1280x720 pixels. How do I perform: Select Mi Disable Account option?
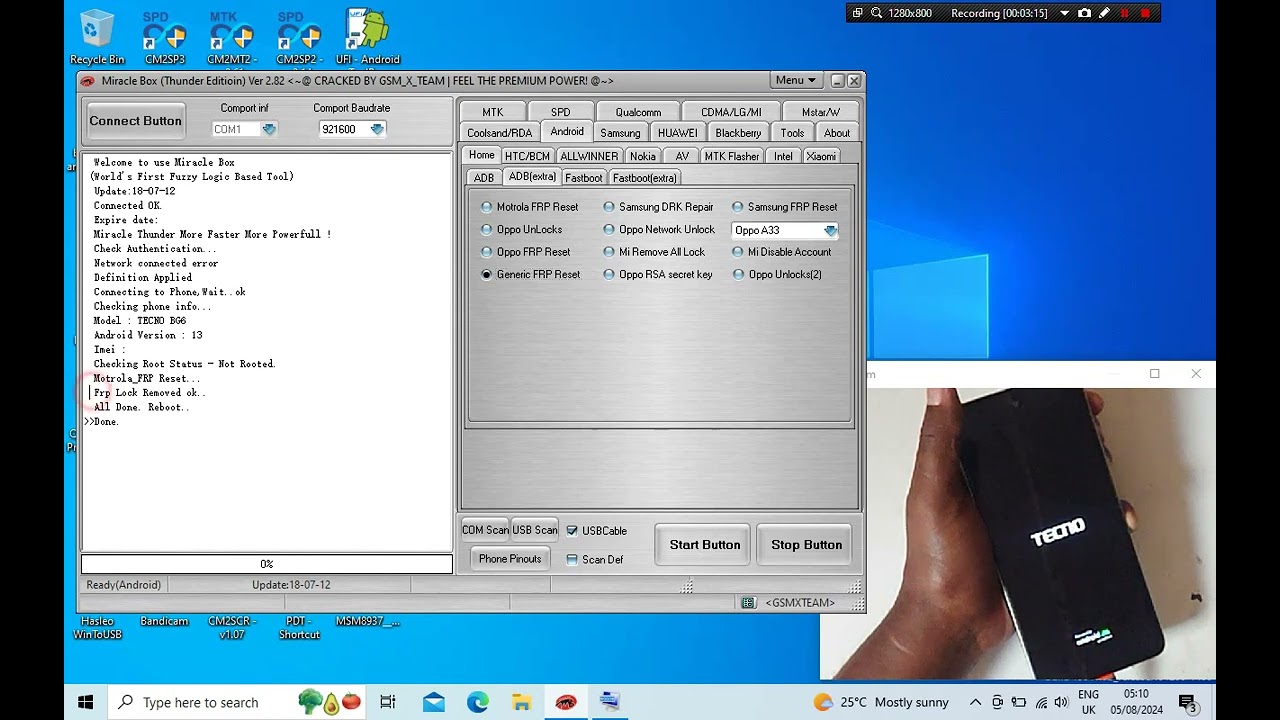click(782, 252)
